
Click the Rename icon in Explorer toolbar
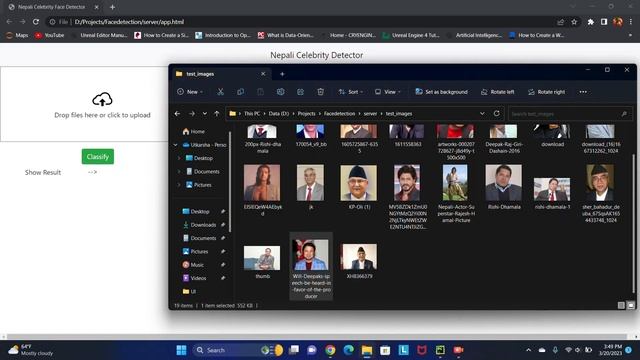(x=280, y=92)
